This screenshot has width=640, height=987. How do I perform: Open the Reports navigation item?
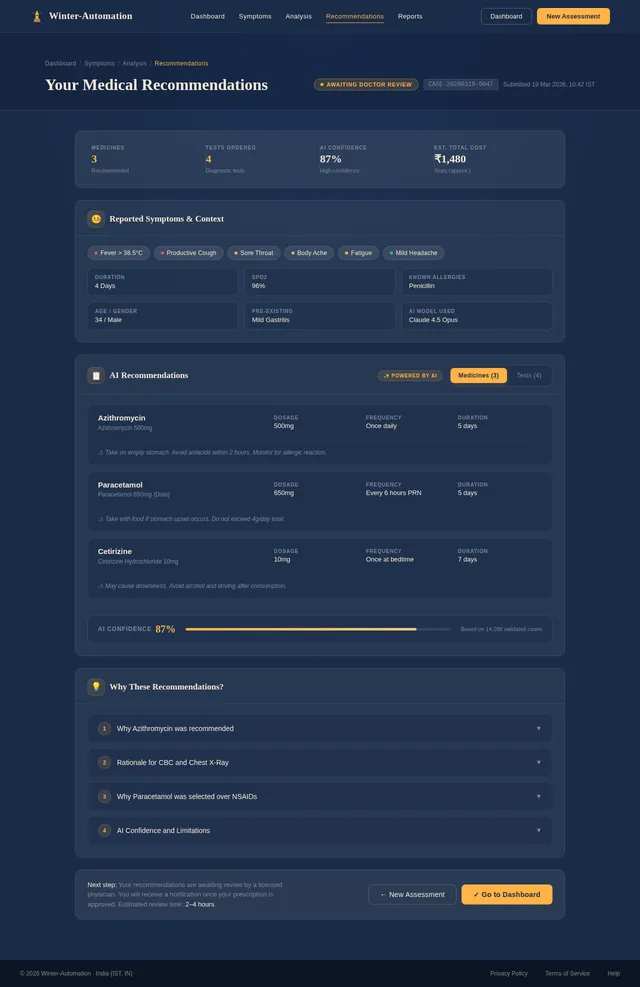point(410,16)
